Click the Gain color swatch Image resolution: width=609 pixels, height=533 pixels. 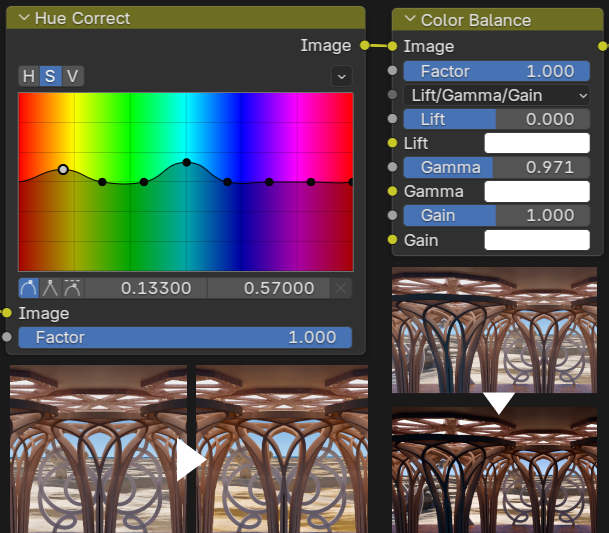[x=537, y=240]
